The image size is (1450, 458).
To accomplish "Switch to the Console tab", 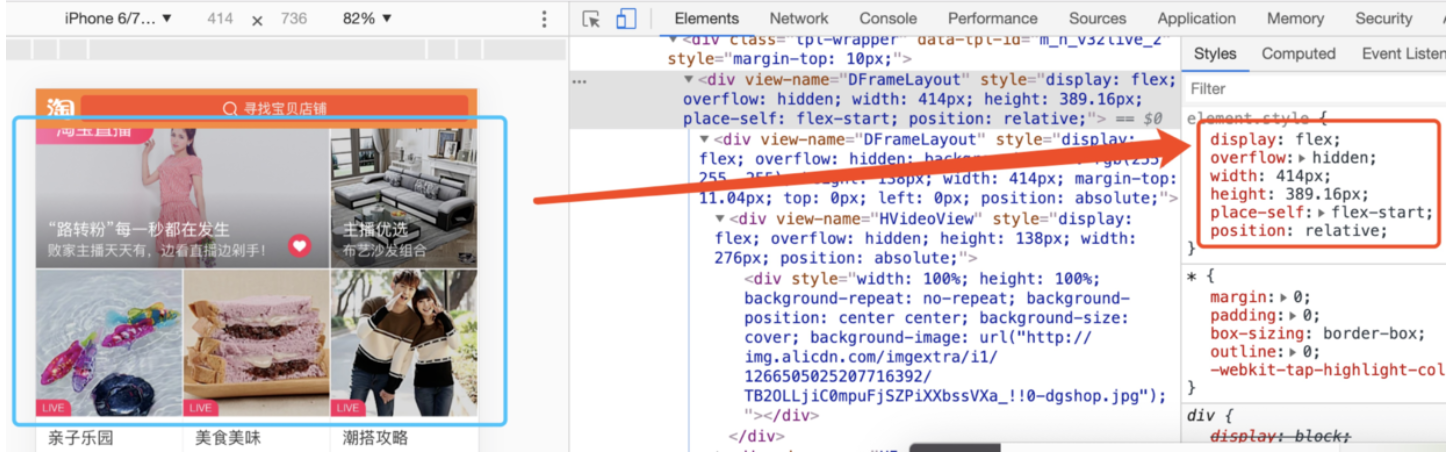I will point(888,18).
